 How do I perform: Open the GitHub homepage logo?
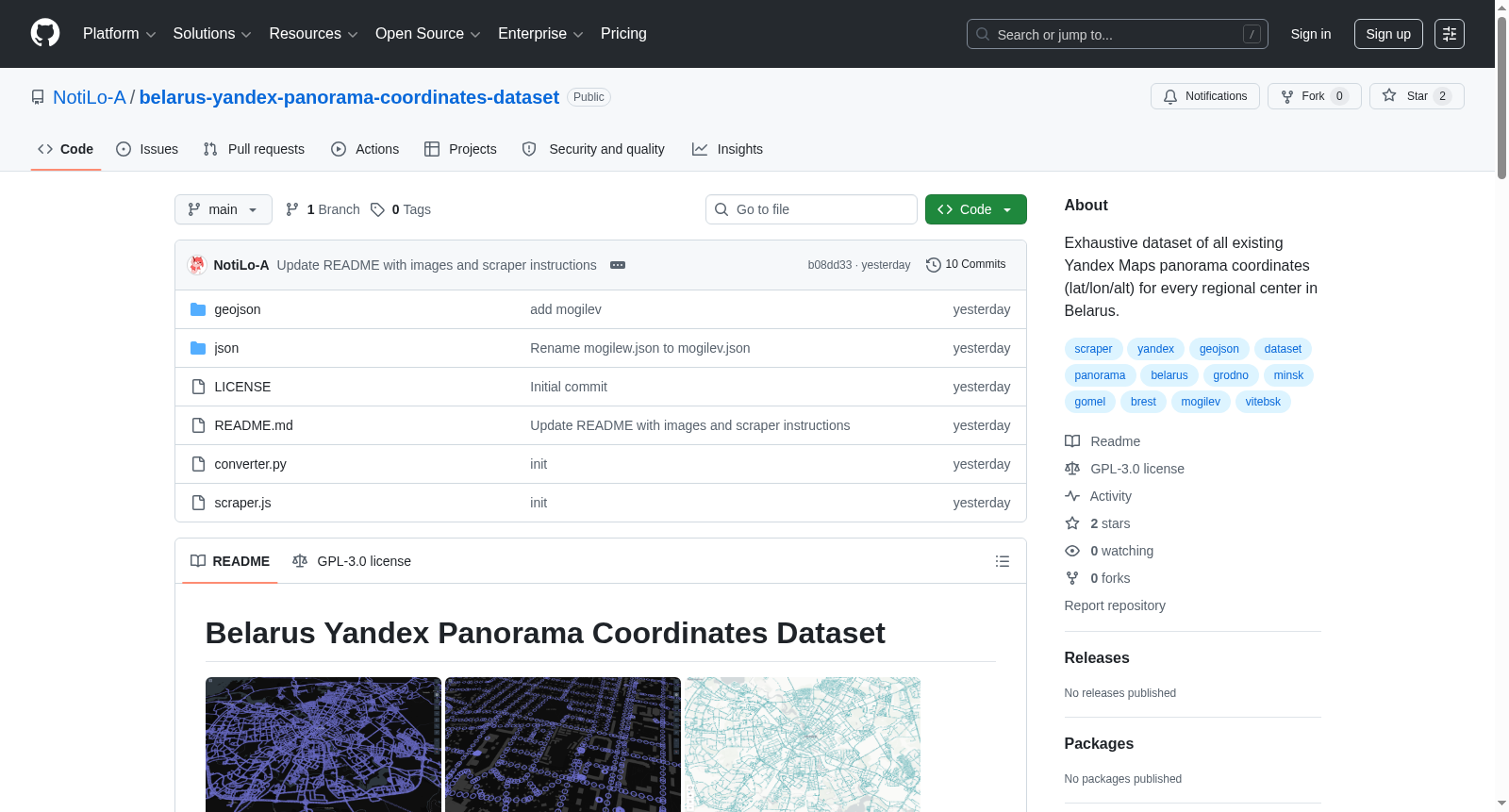pos(45,33)
